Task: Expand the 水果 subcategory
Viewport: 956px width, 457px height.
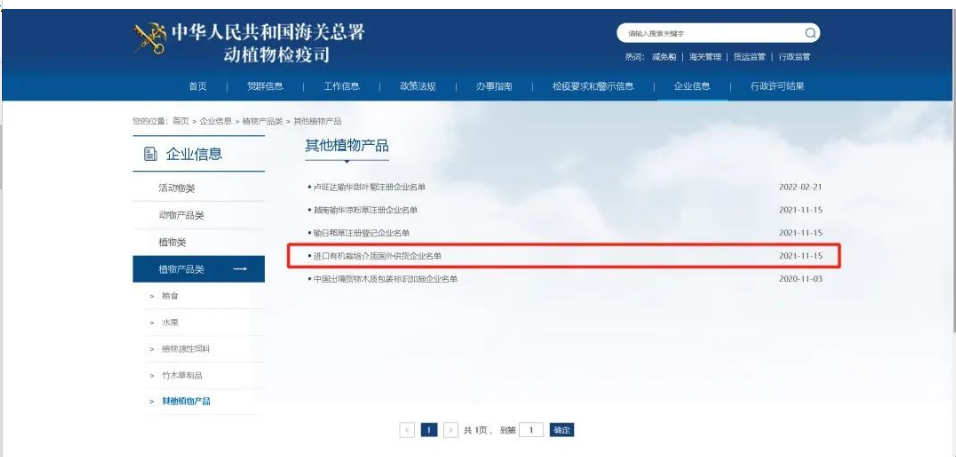Action: [169, 323]
